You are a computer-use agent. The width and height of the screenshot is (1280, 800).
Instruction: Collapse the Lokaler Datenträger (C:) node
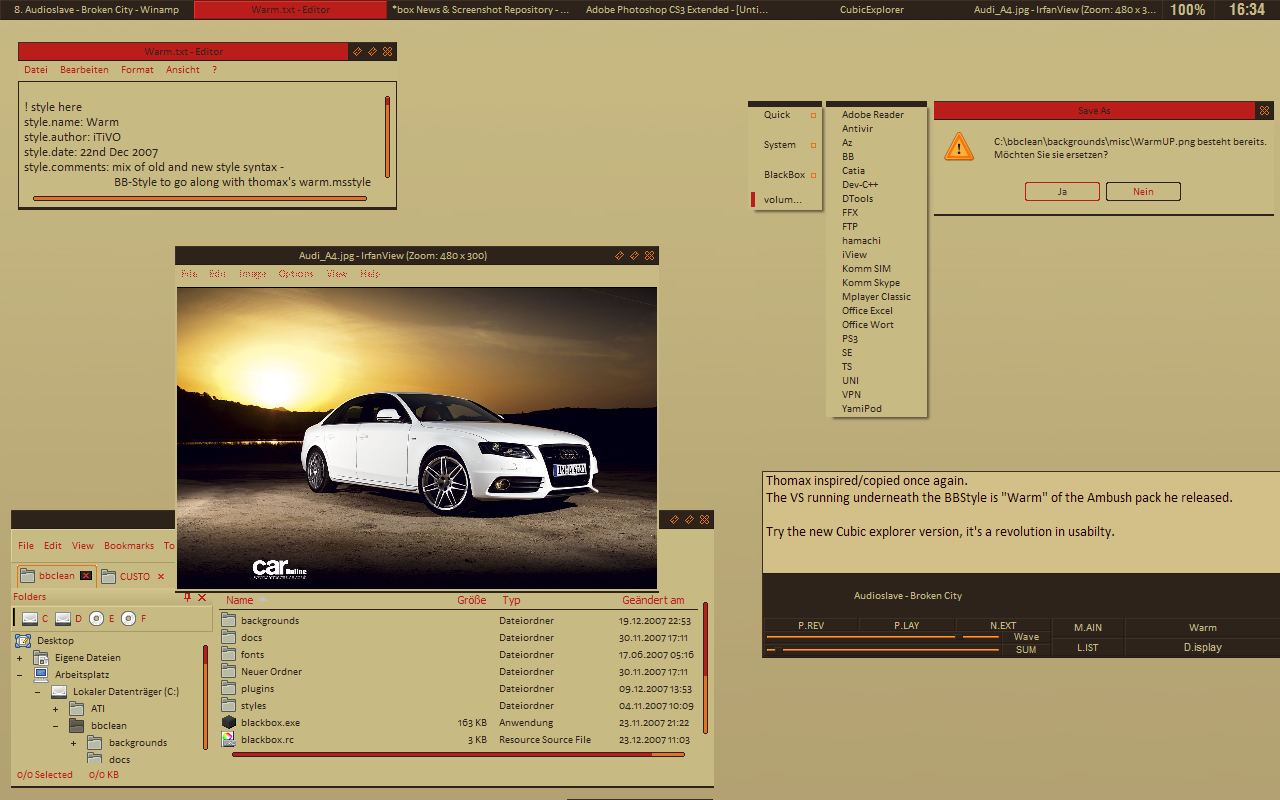coord(37,692)
